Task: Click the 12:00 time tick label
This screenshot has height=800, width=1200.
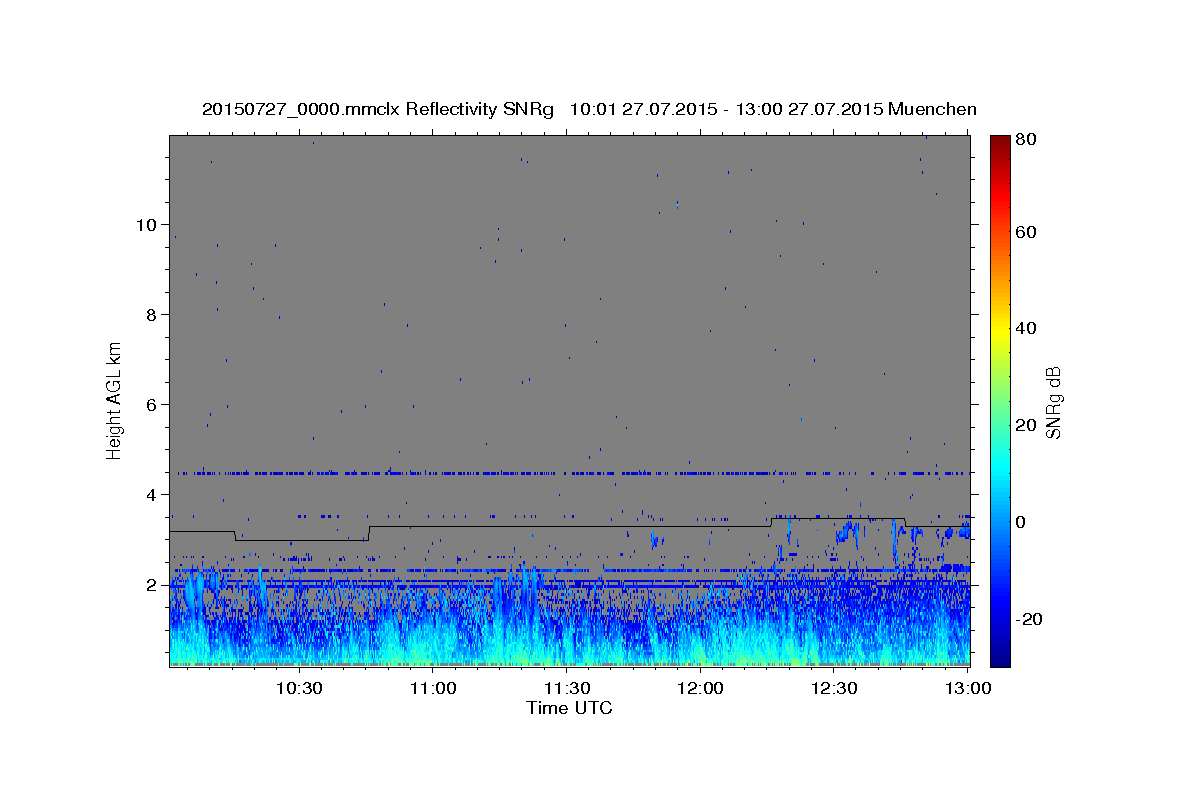Action: 700,688
